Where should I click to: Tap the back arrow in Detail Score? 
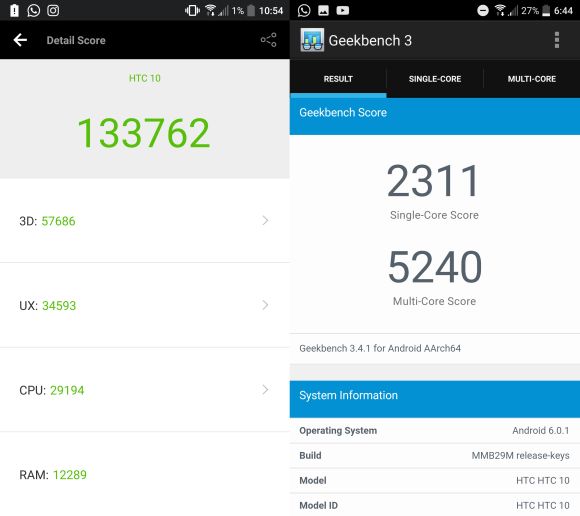20,40
